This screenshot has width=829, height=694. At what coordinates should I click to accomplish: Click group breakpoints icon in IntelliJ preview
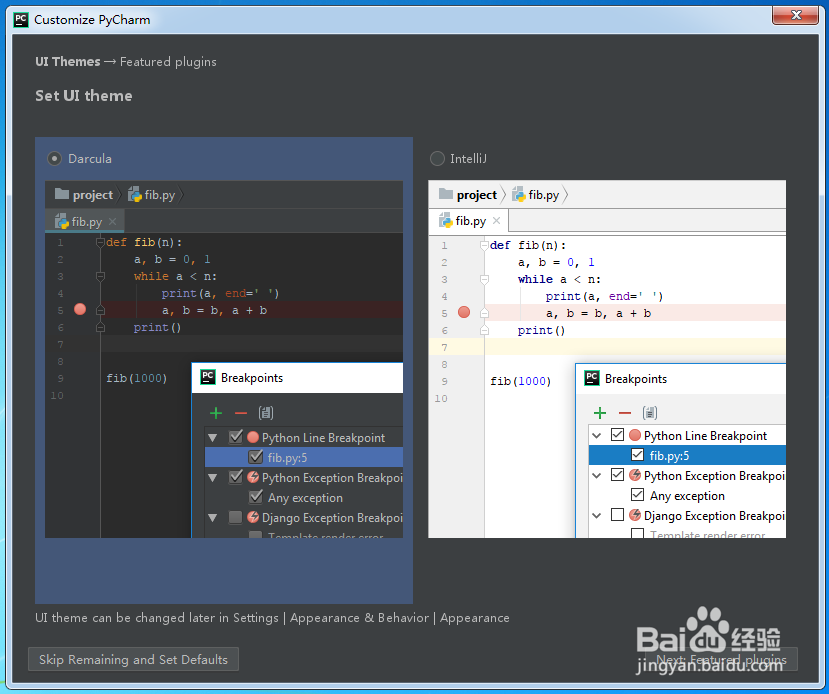tap(650, 413)
